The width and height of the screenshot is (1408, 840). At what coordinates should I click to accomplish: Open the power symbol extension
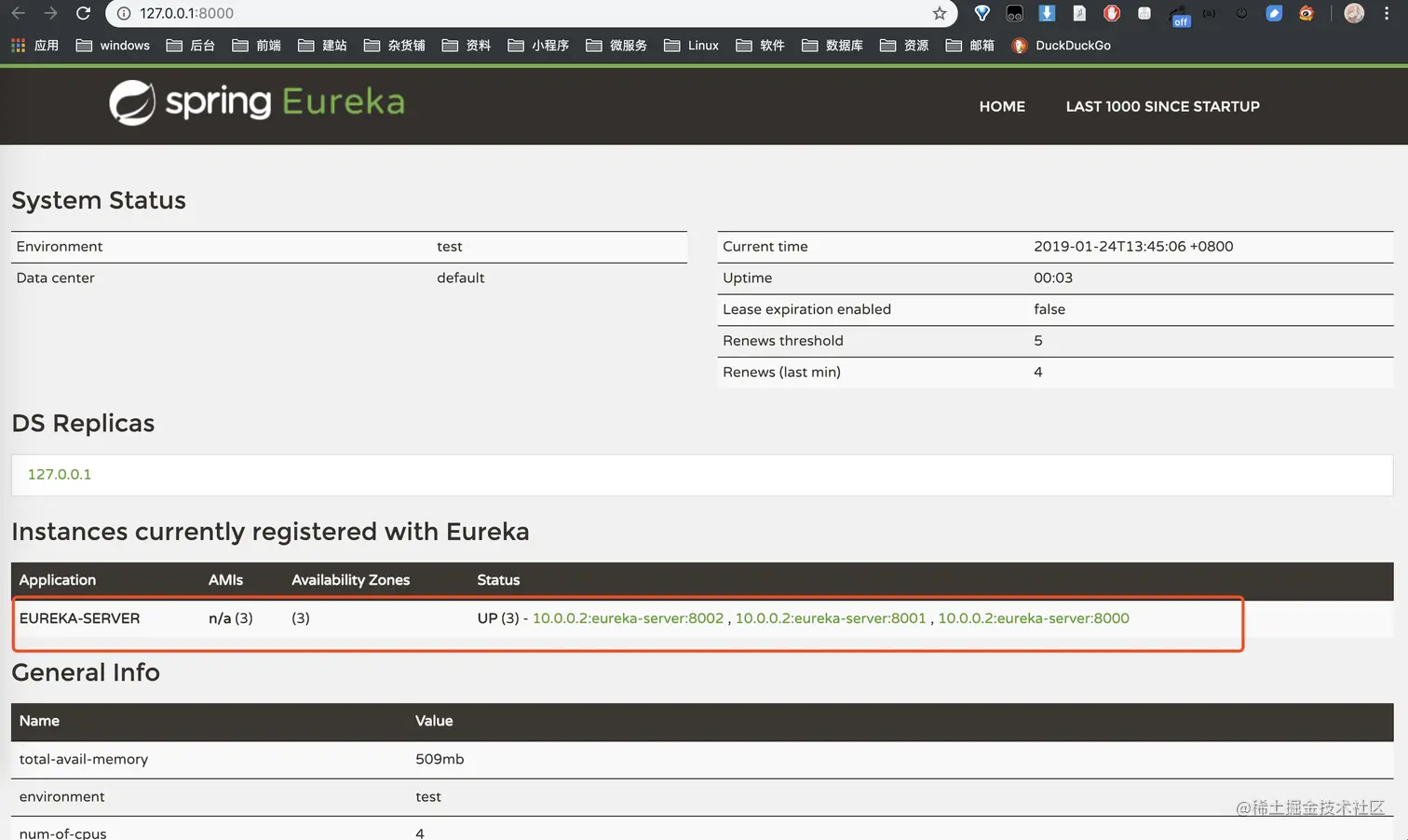(x=1241, y=13)
